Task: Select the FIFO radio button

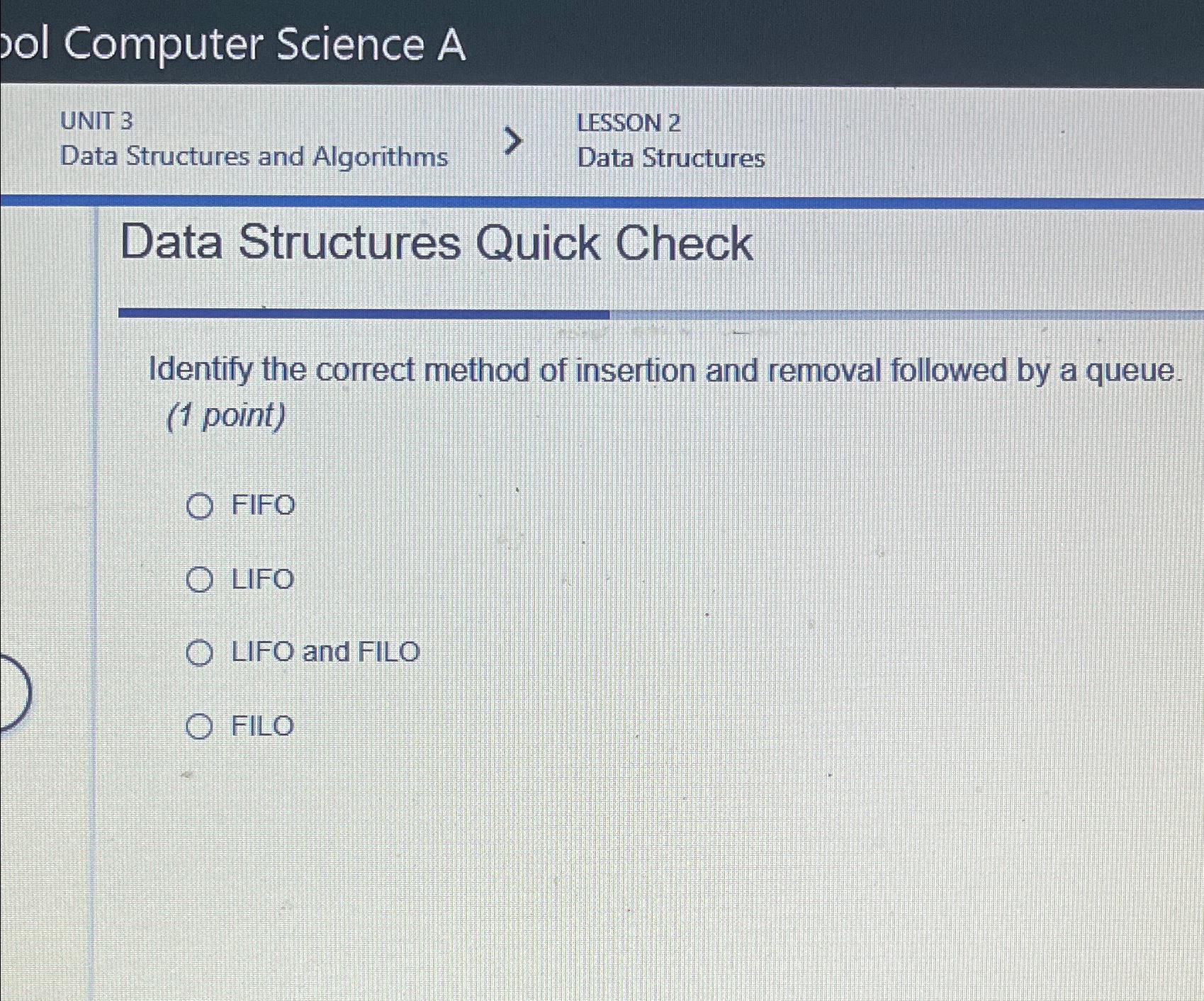Action: point(201,504)
